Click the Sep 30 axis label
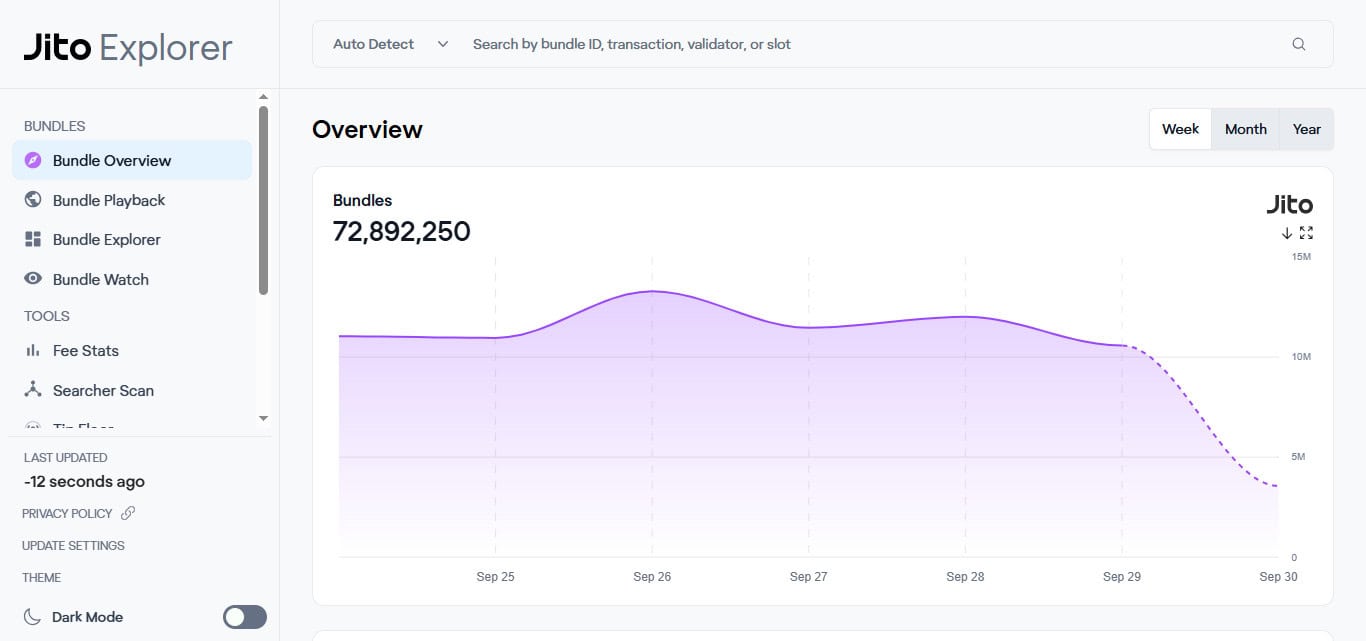The height and width of the screenshot is (641, 1366). pyautogui.click(x=1278, y=576)
